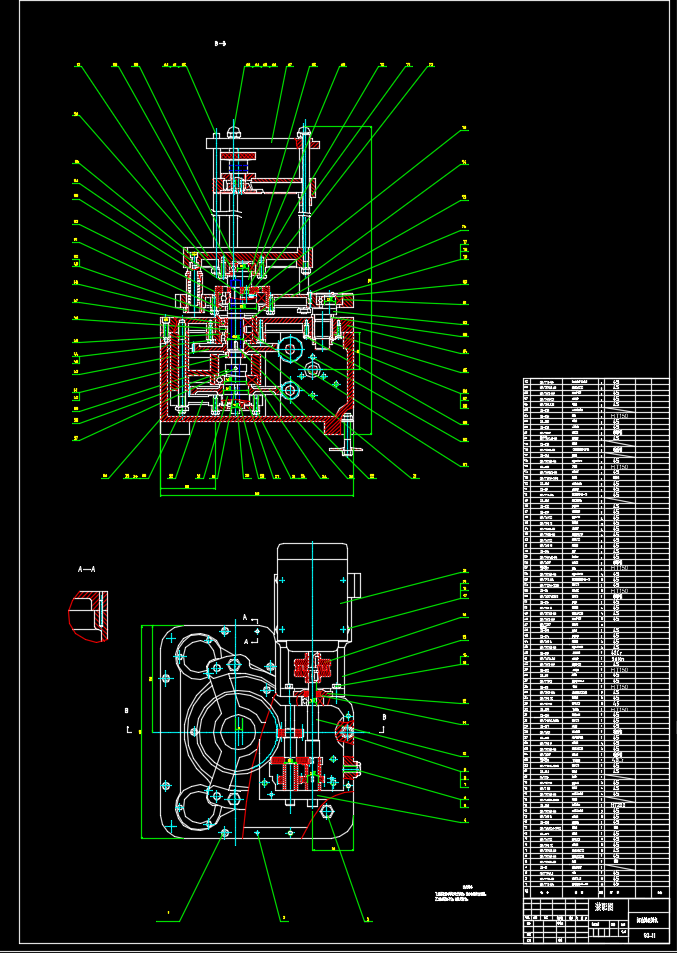Select the handwheel under the B-B section
Image resolution: width=677 pixels, height=953 pixels.
click(x=346, y=449)
